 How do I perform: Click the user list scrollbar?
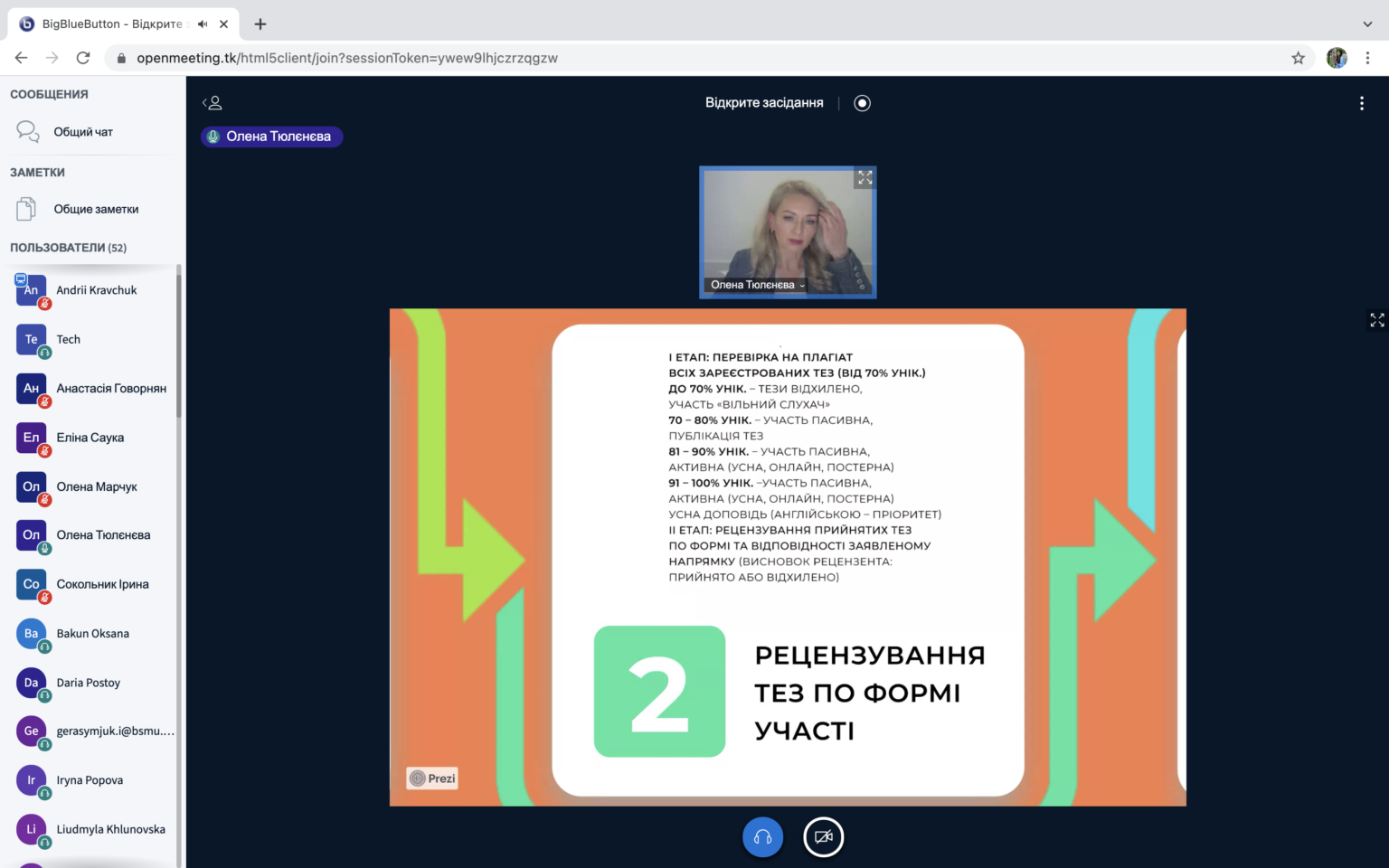pyautogui.click(x=179, y=344)
